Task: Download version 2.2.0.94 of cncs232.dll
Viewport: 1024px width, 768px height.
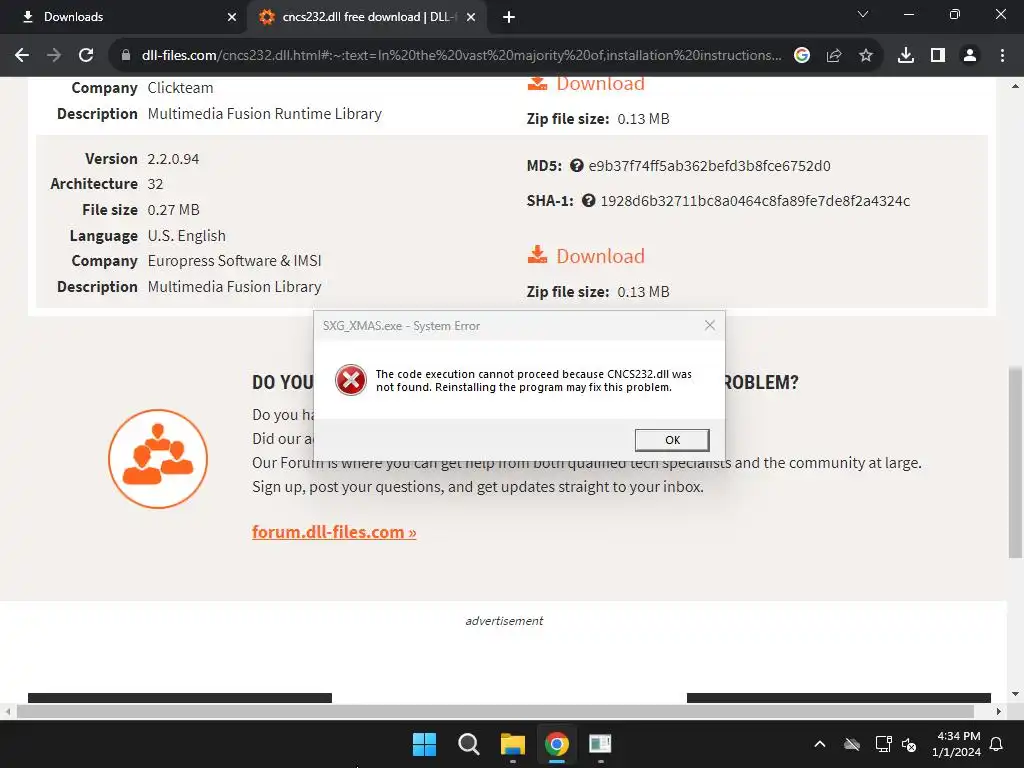Action: [x=586, y=255]
